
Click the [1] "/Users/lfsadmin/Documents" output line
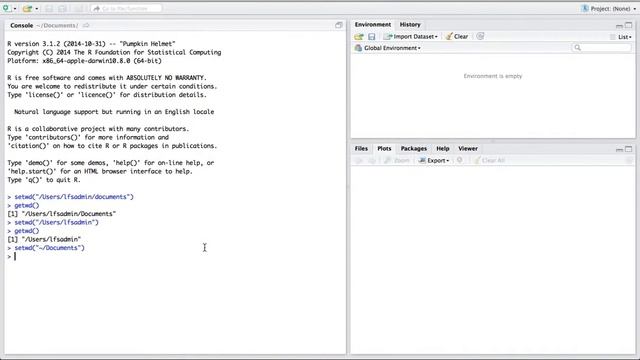tap(62, 213)
